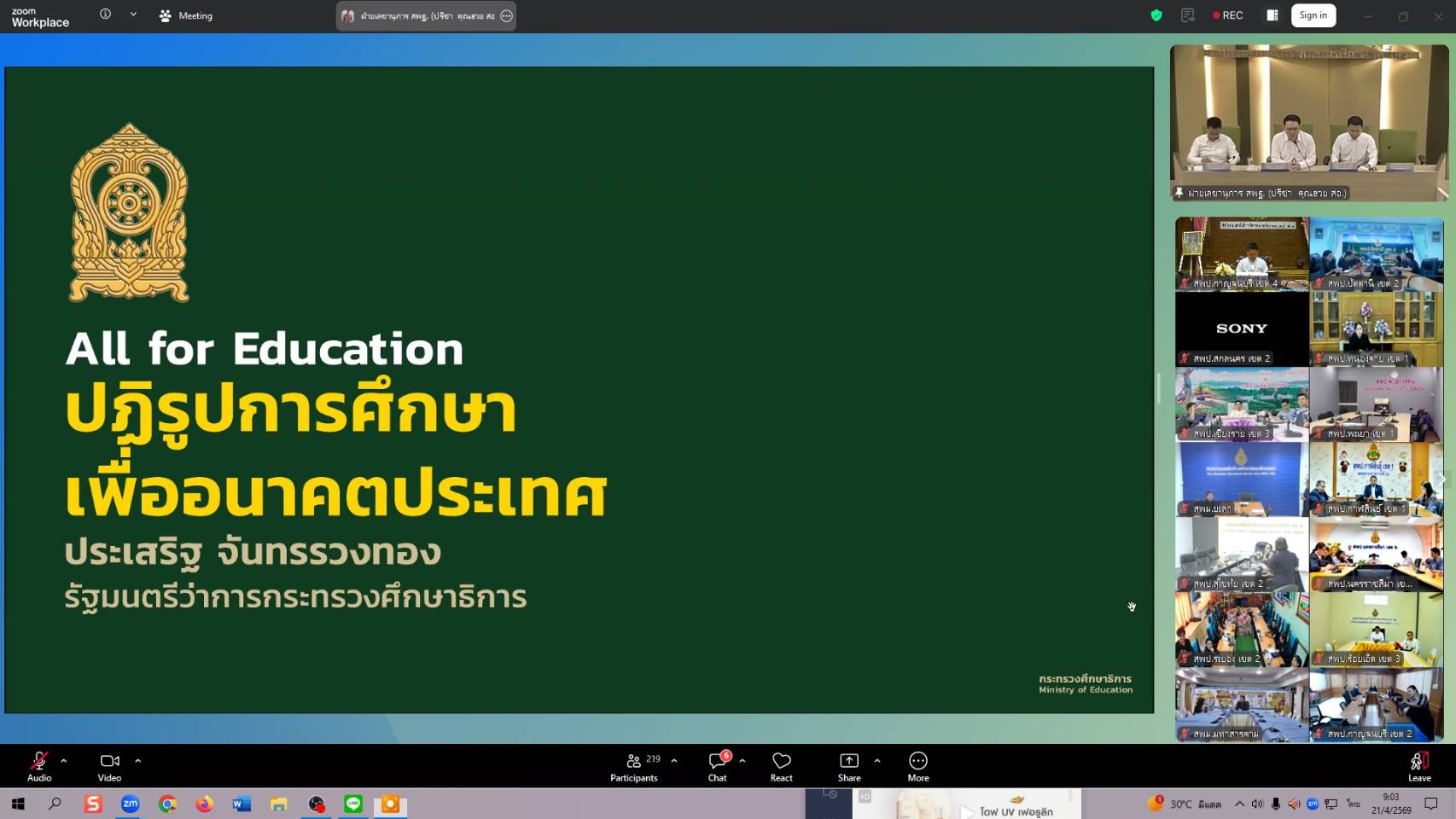The height and width of the screenshot is (819, 1456).
Task: Expand audio options caret next to Audio
Action: [x=64, y=760]
